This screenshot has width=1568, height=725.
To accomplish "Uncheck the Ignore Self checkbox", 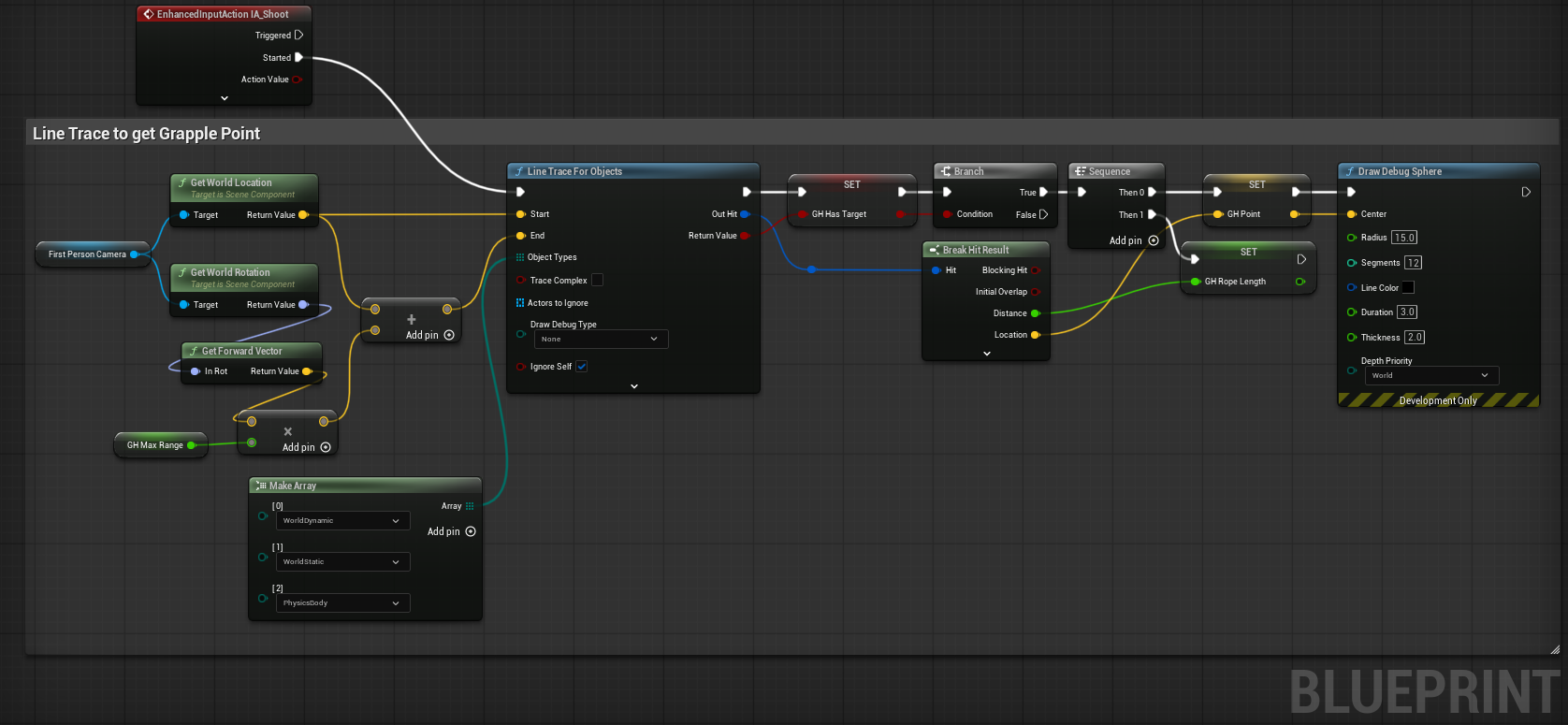I will pyautogui.click(x=581, y=367).
